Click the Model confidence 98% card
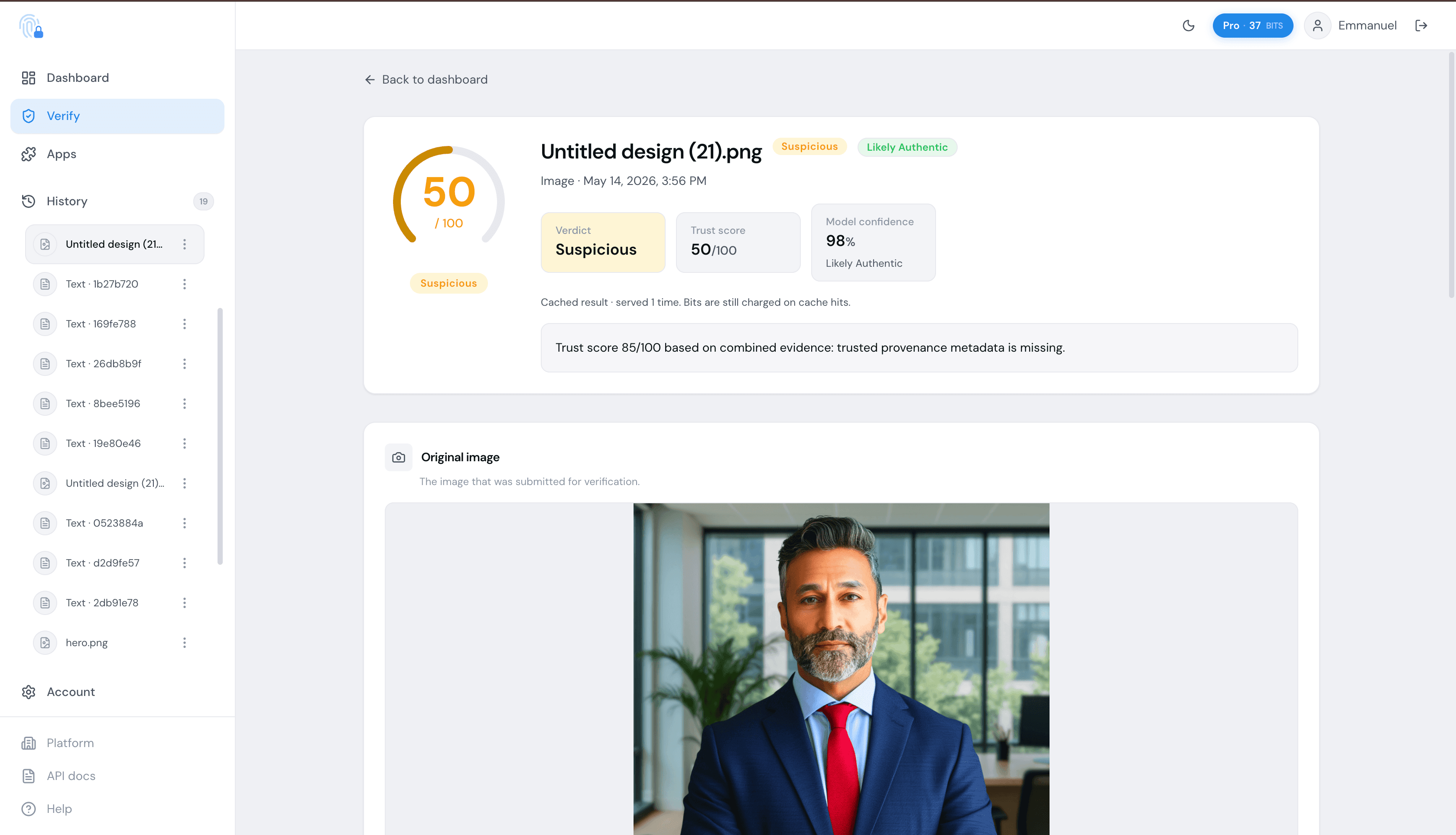 (x=873, y=243)
